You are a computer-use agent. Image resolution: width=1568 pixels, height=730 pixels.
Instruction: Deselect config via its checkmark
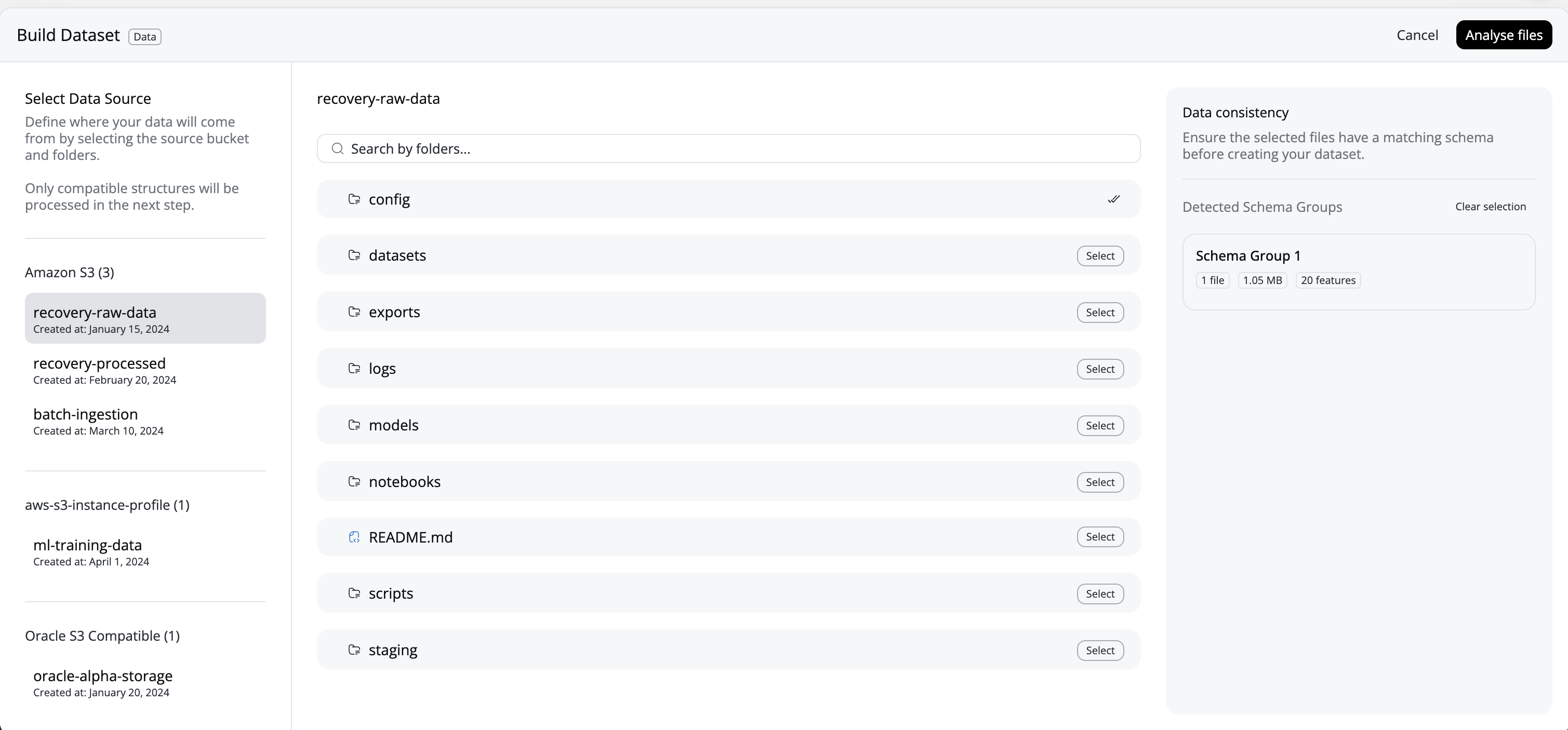click(x=1114, y=199)
